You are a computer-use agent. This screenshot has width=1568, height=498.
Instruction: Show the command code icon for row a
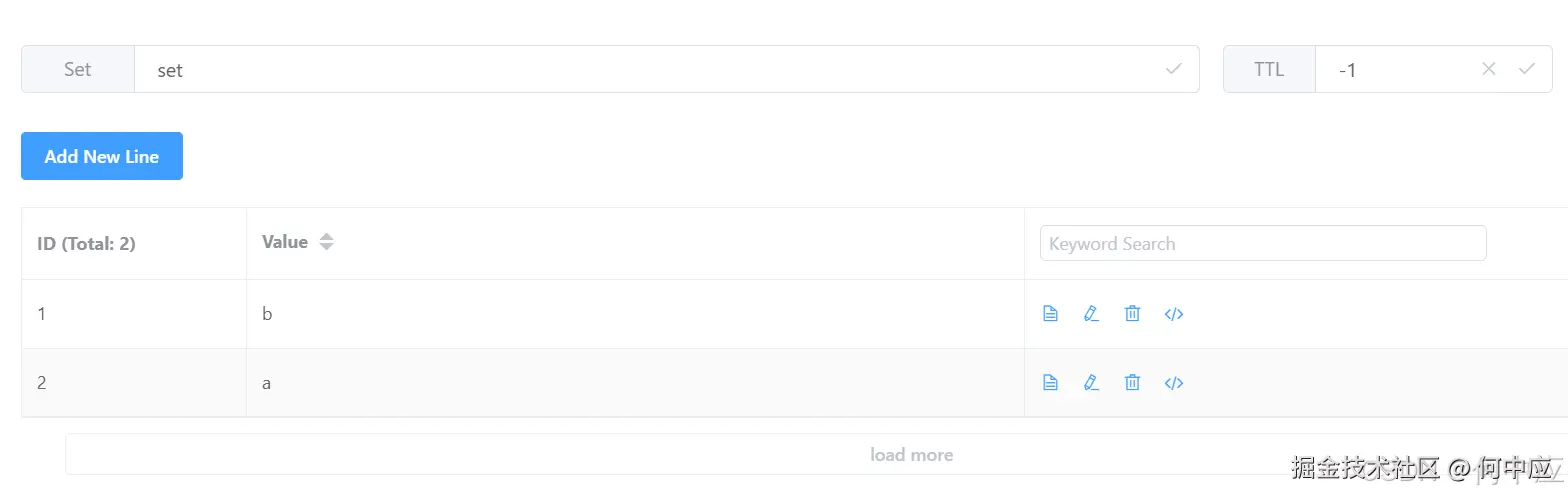(1174, 382)
